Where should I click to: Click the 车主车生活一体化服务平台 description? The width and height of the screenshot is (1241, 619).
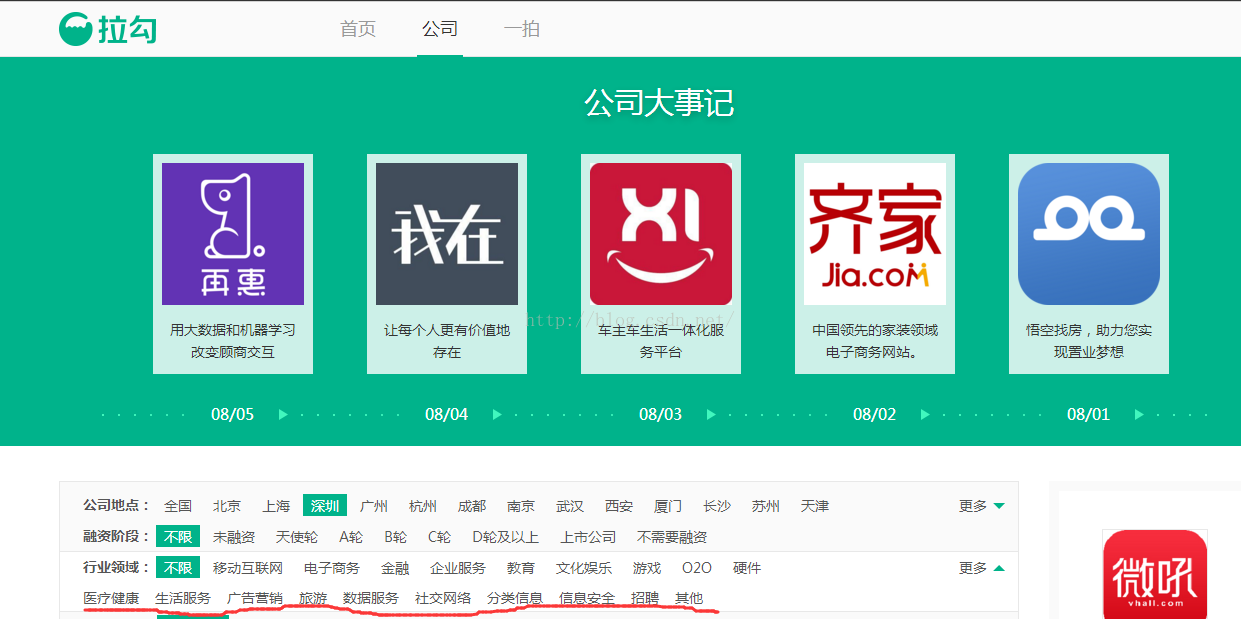pyautogui.click(x=661, y=341)
